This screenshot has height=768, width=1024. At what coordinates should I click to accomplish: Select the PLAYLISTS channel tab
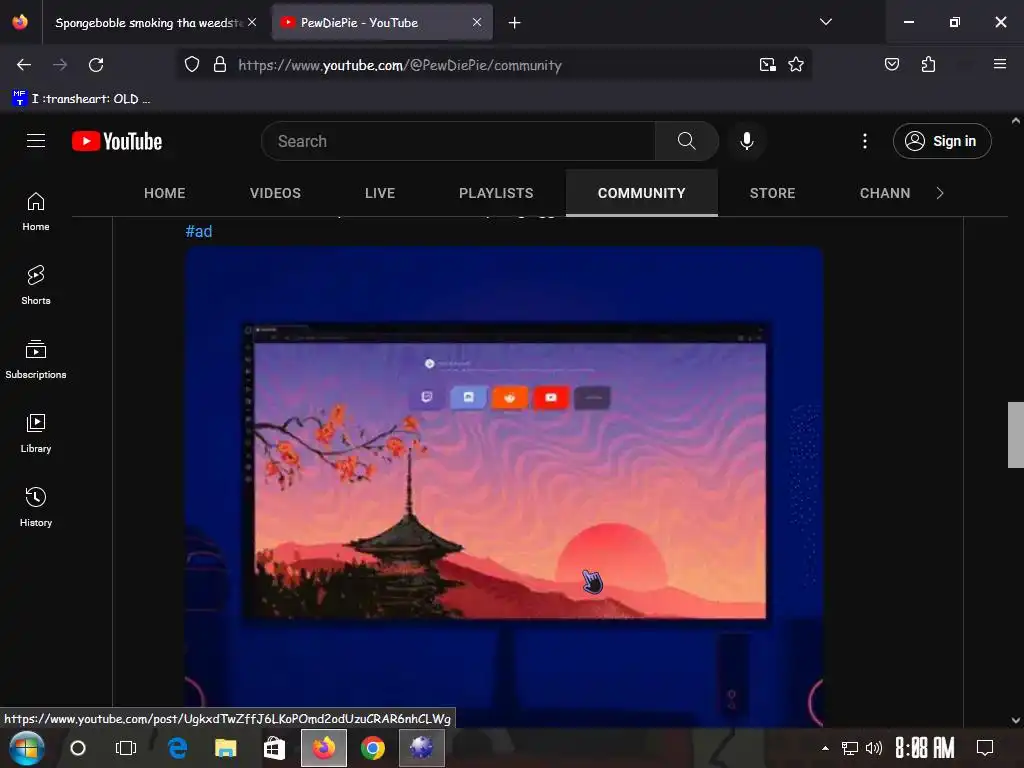pos(496,193)
